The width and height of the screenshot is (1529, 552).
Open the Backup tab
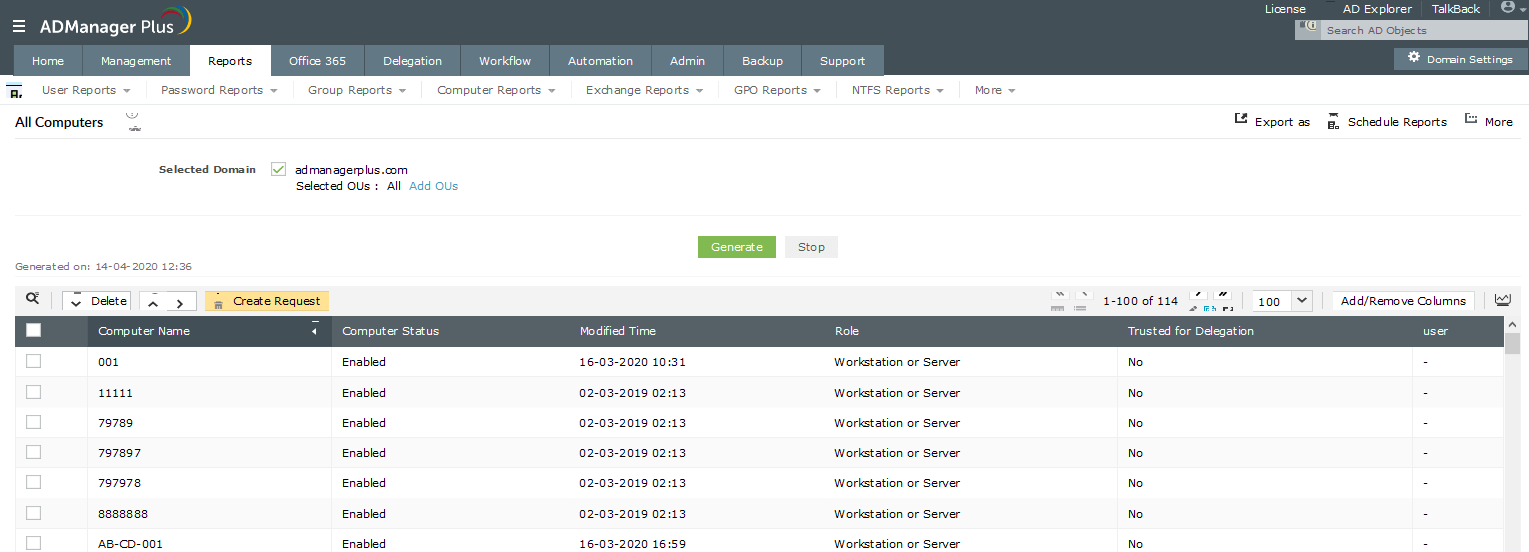(x=762, y=60)
